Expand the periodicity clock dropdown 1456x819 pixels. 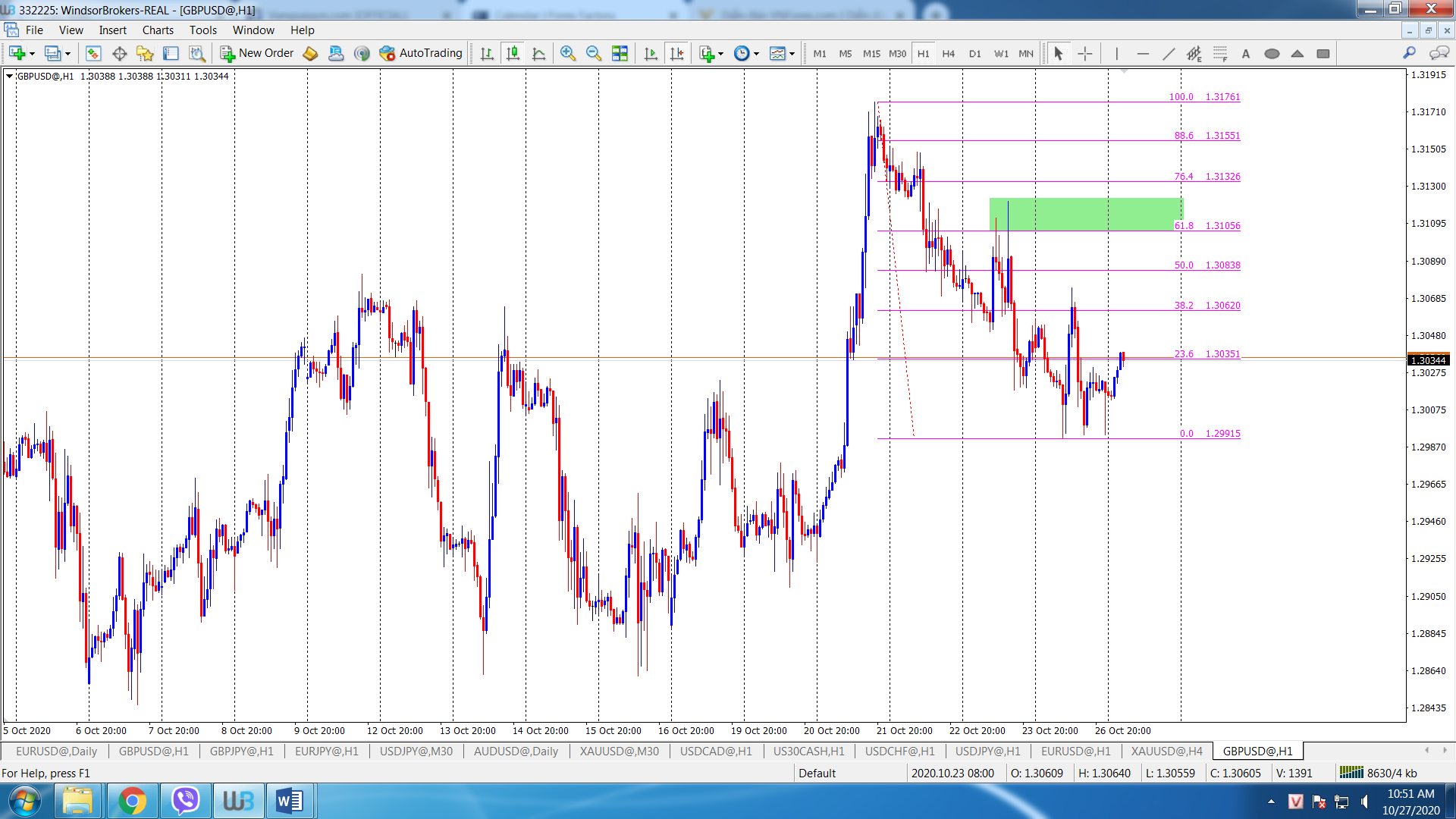click(756, 54)
